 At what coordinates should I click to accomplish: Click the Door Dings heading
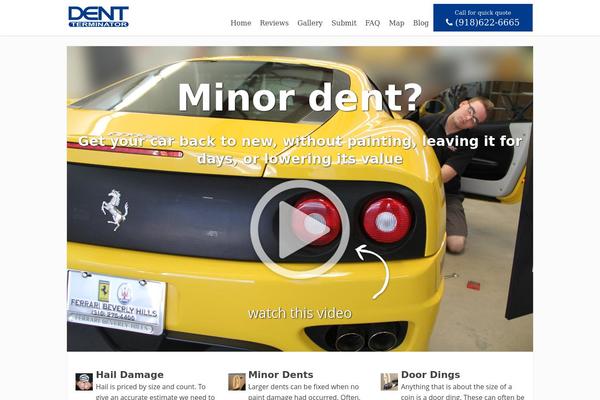pos(430,374)
